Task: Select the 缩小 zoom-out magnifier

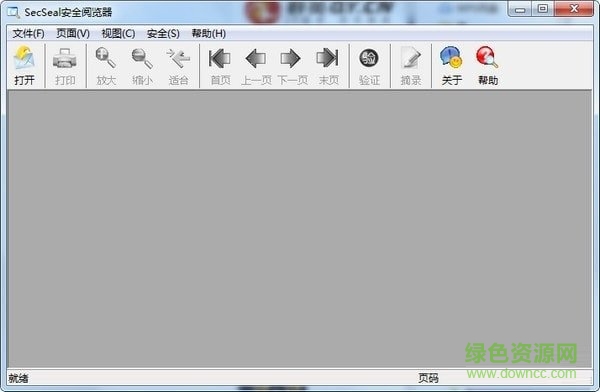Action: 142,59
